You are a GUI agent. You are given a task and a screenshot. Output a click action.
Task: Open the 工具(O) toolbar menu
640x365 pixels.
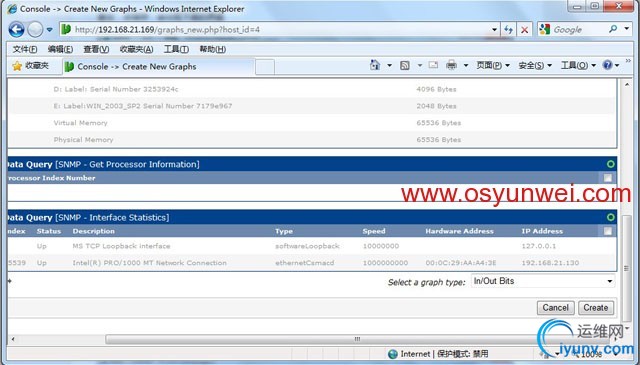coord(578,65)
